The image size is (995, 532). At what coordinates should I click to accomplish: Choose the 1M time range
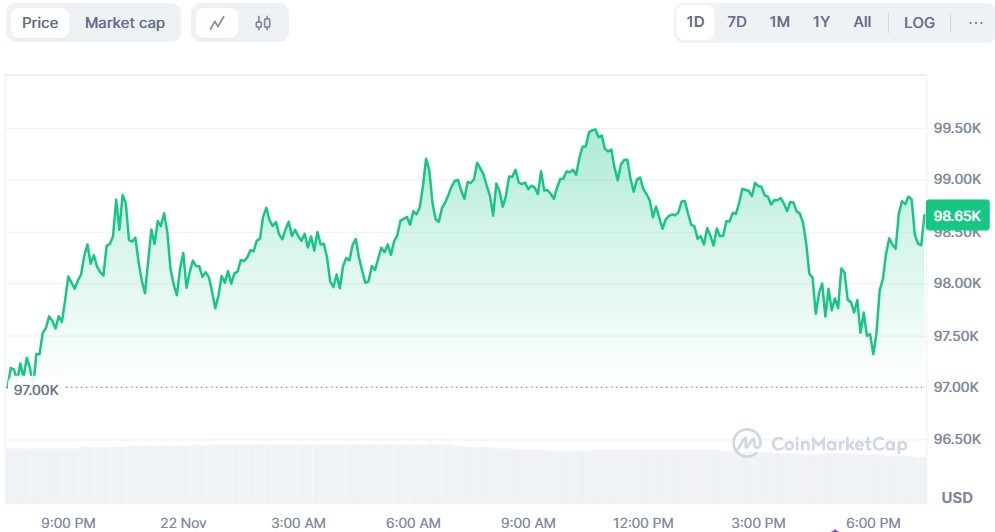point(780,22)
